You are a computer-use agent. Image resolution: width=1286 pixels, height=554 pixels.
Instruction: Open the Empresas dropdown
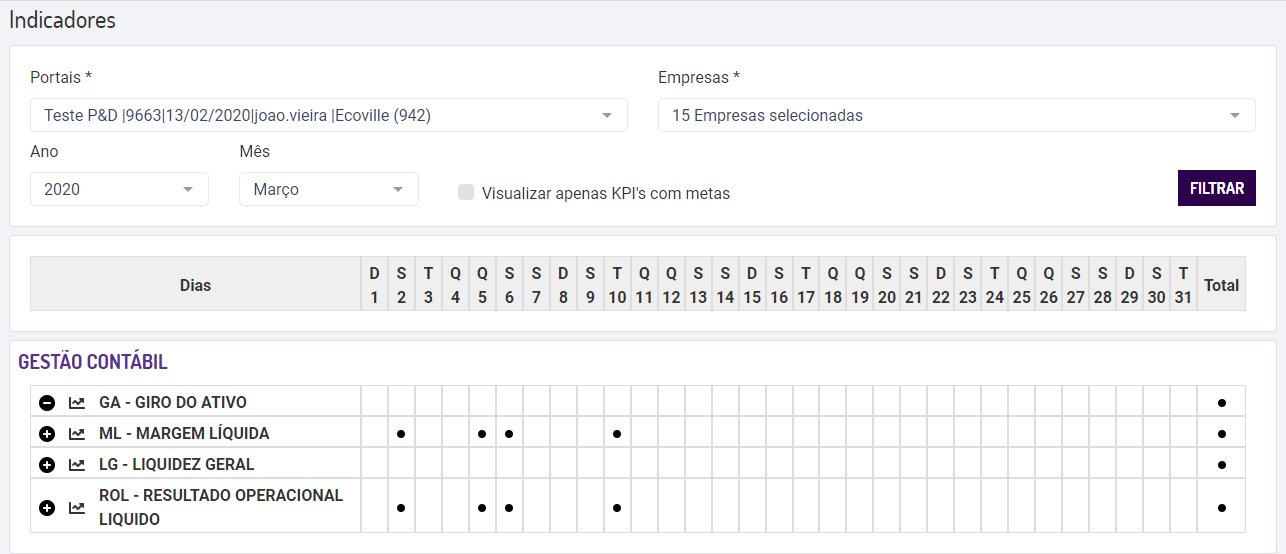pyautogui.click(x=956, y=115)
